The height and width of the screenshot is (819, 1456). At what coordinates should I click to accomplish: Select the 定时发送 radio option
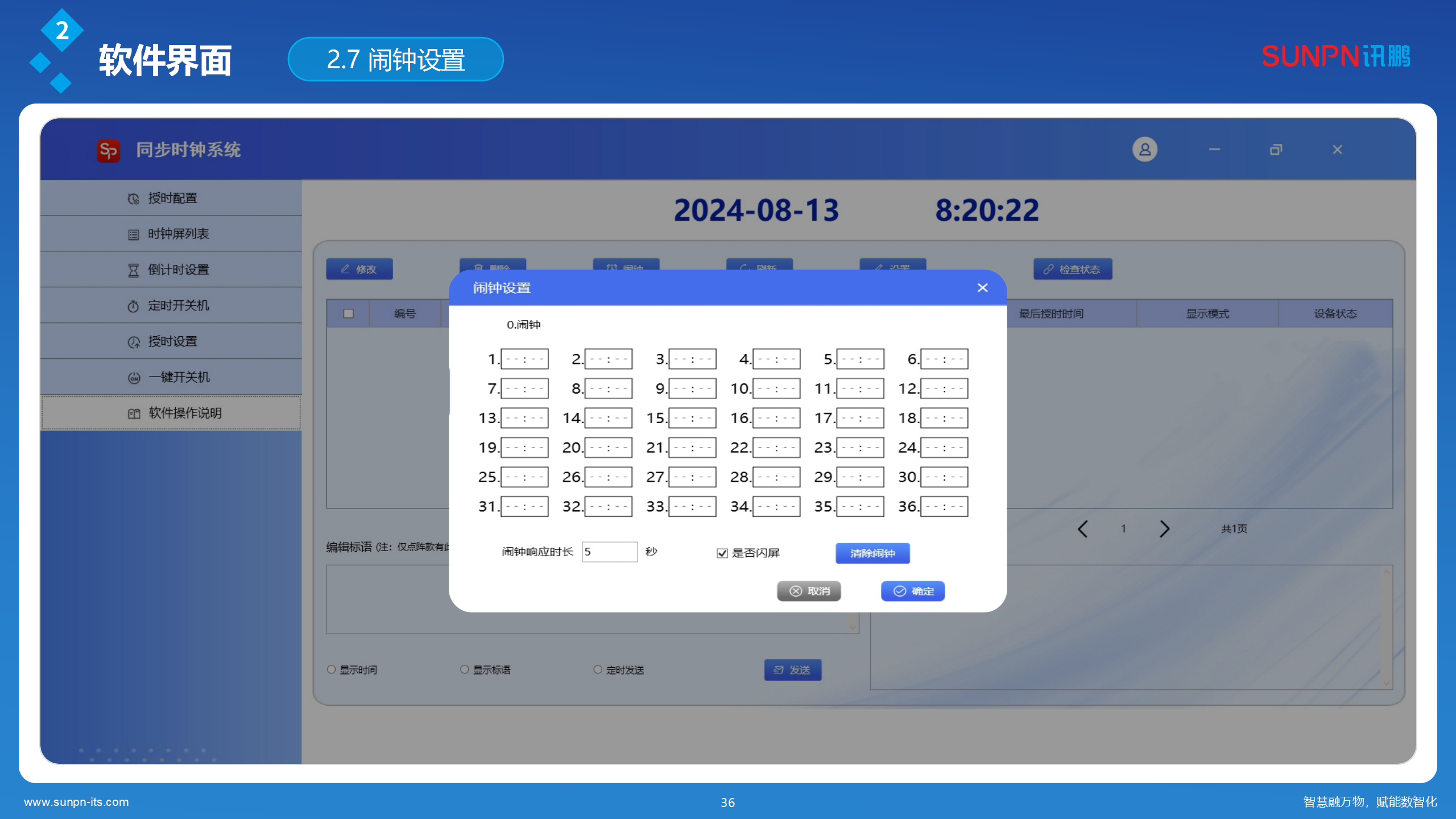pyautogui.click(x=598, y=669)
